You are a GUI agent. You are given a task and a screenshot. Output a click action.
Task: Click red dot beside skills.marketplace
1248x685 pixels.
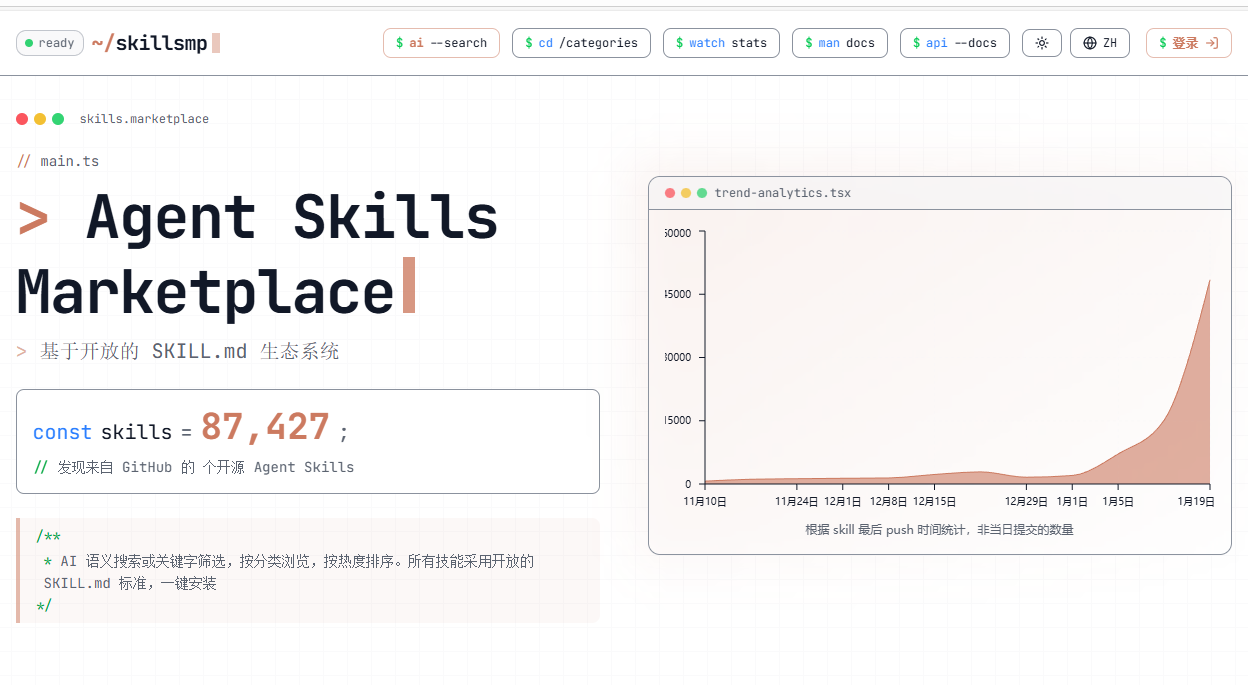click(x=22, y=119)
